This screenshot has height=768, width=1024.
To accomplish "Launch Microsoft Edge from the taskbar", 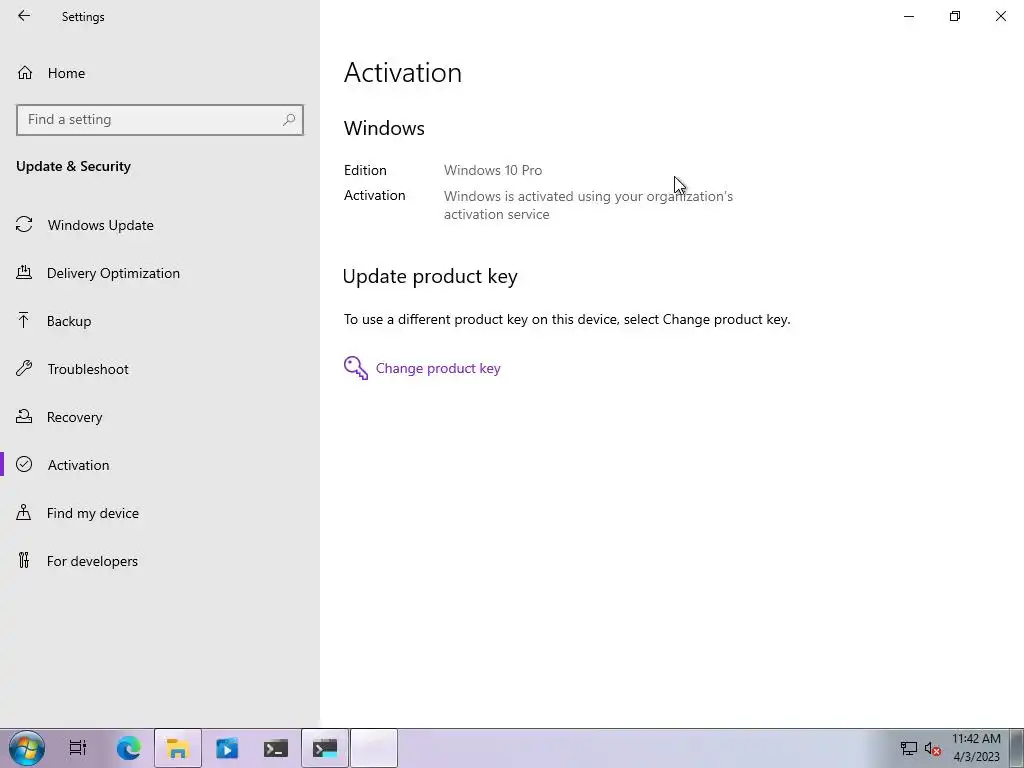I will point(129,748).
